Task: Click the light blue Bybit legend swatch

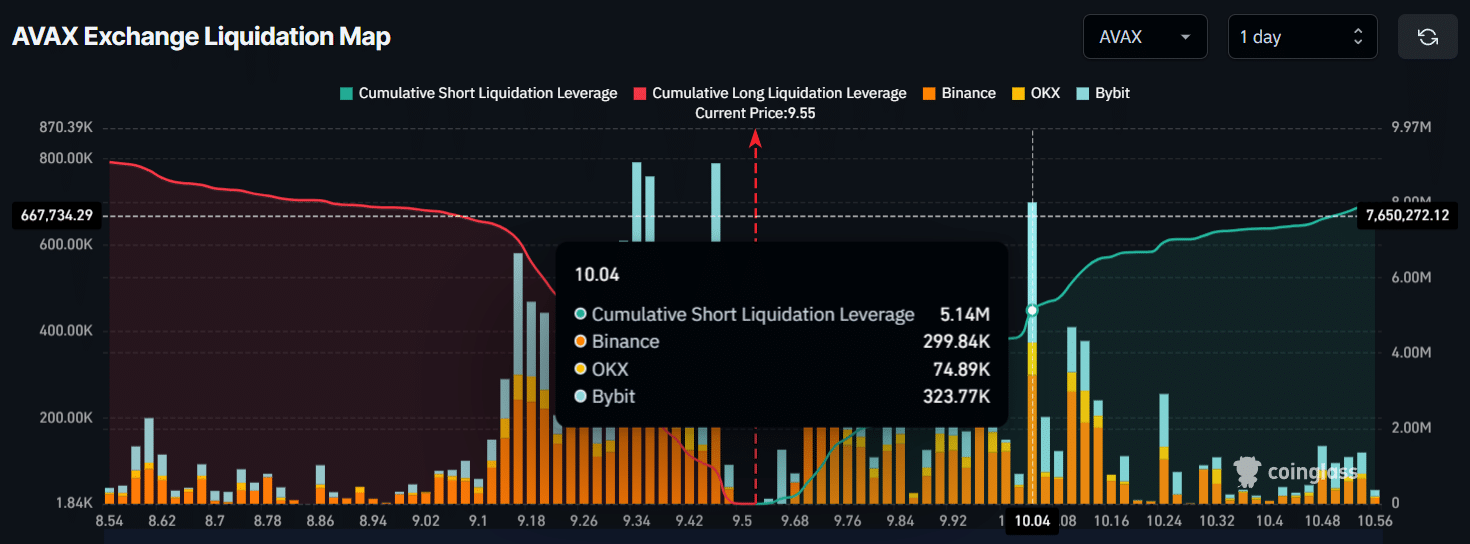Action: (1082, 93)
